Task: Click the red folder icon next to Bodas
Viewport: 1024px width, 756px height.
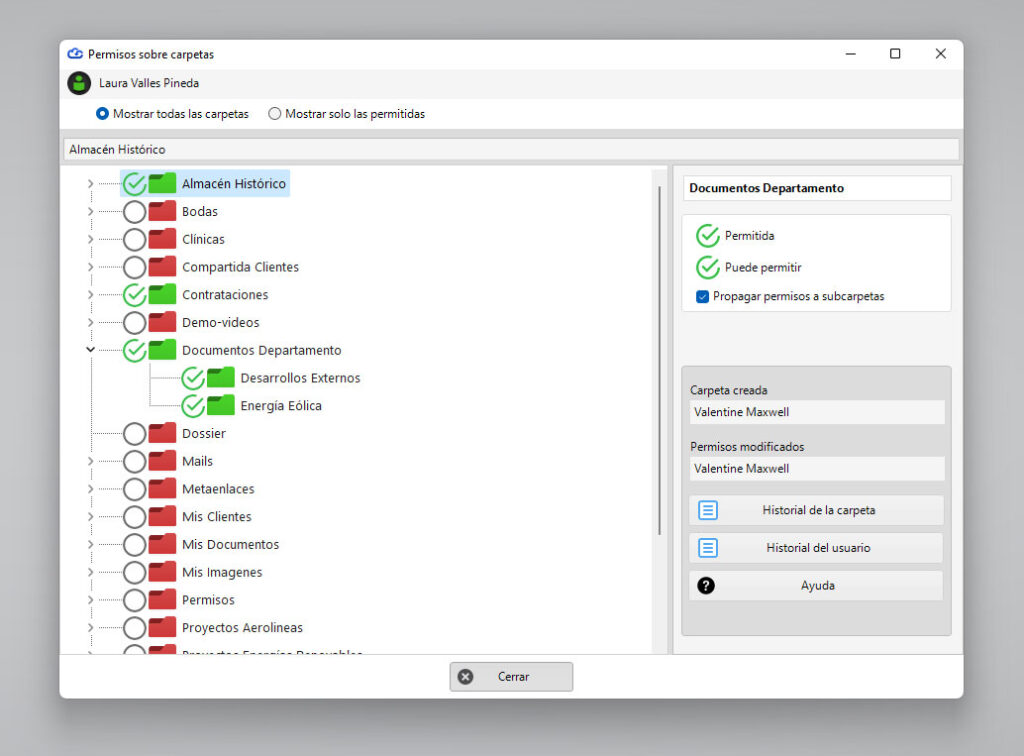Action: pyautogui.click(x=162, y=211)
